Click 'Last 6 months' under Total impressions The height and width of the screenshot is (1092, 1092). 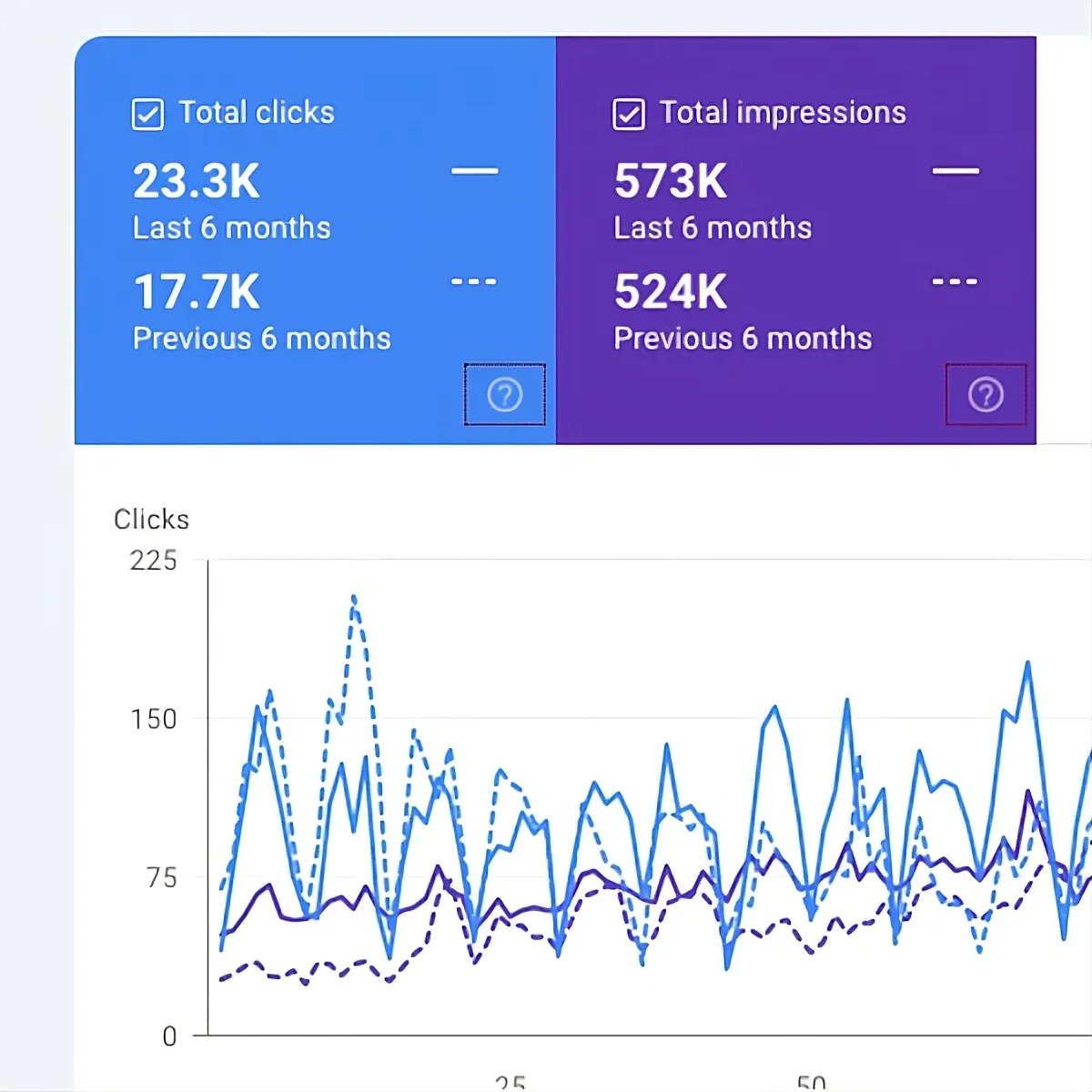[x=713, y=227]
